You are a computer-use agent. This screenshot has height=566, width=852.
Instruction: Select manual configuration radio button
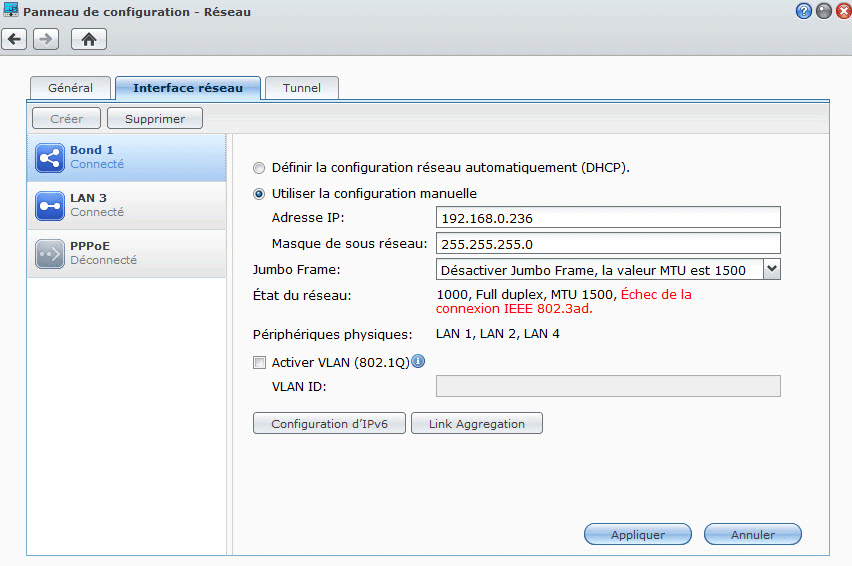pos(259,194)
